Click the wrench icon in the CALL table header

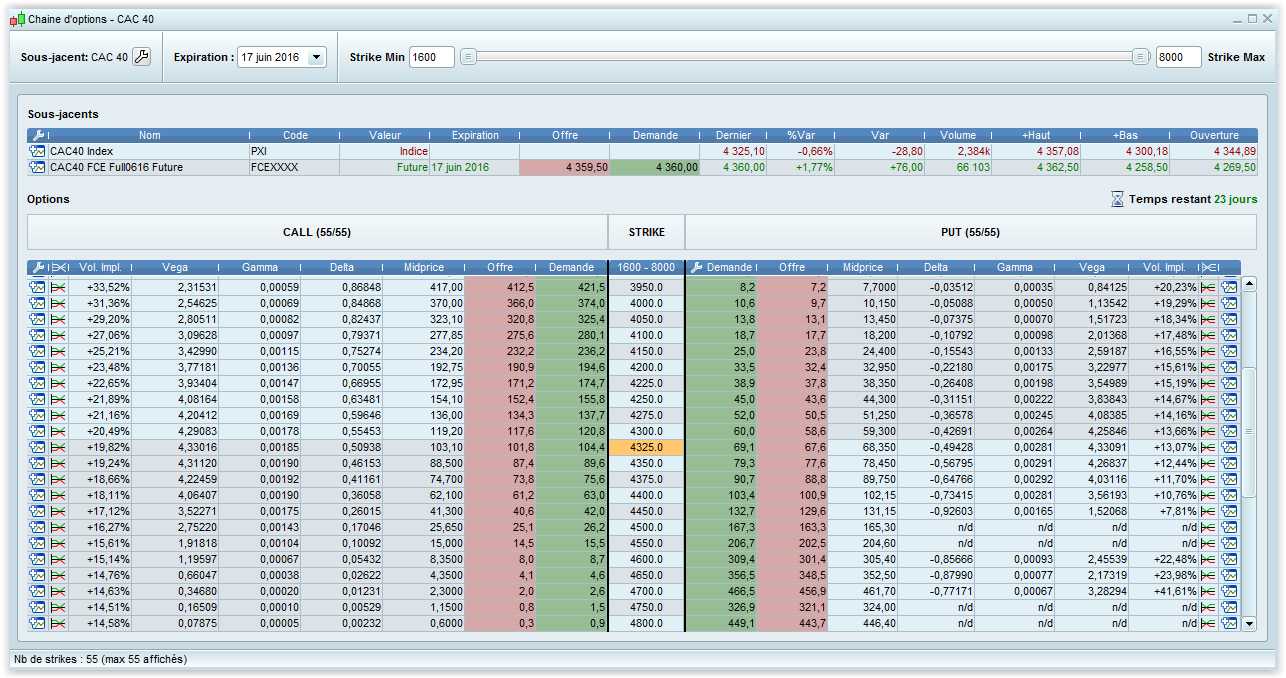(x=37, y=267)
